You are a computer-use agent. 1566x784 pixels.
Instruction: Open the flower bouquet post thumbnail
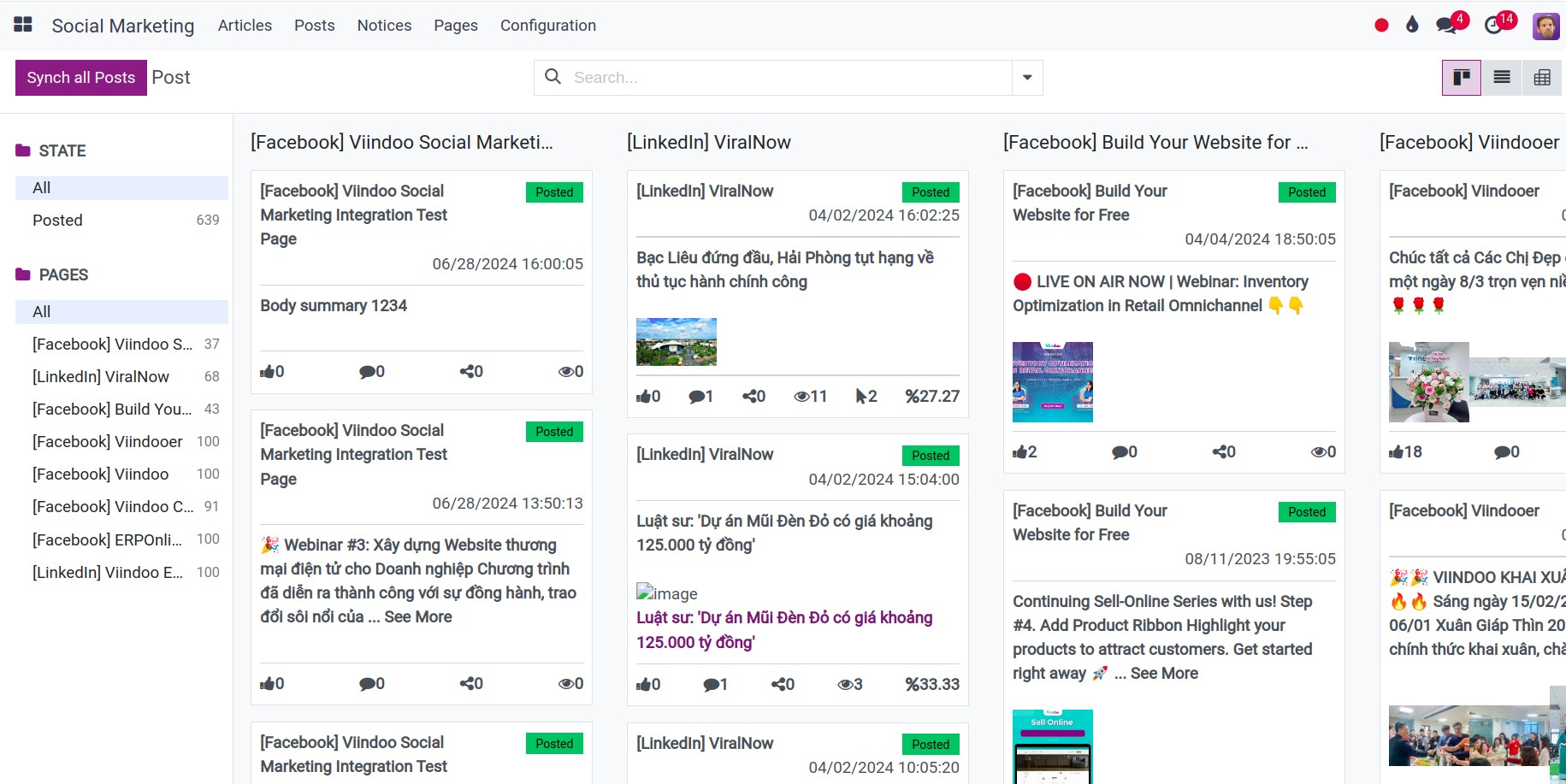(x=1429, y=382)
